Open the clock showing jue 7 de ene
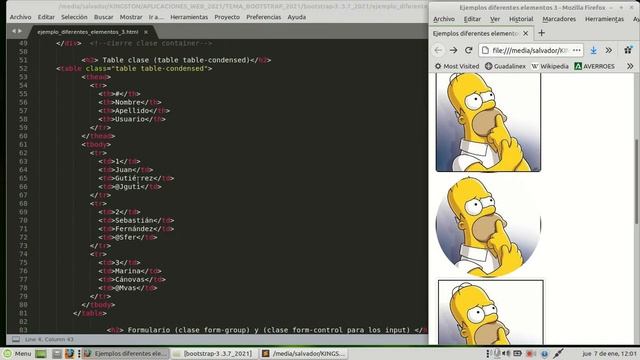This screenshot has height=360, width=640. [610, 353]
